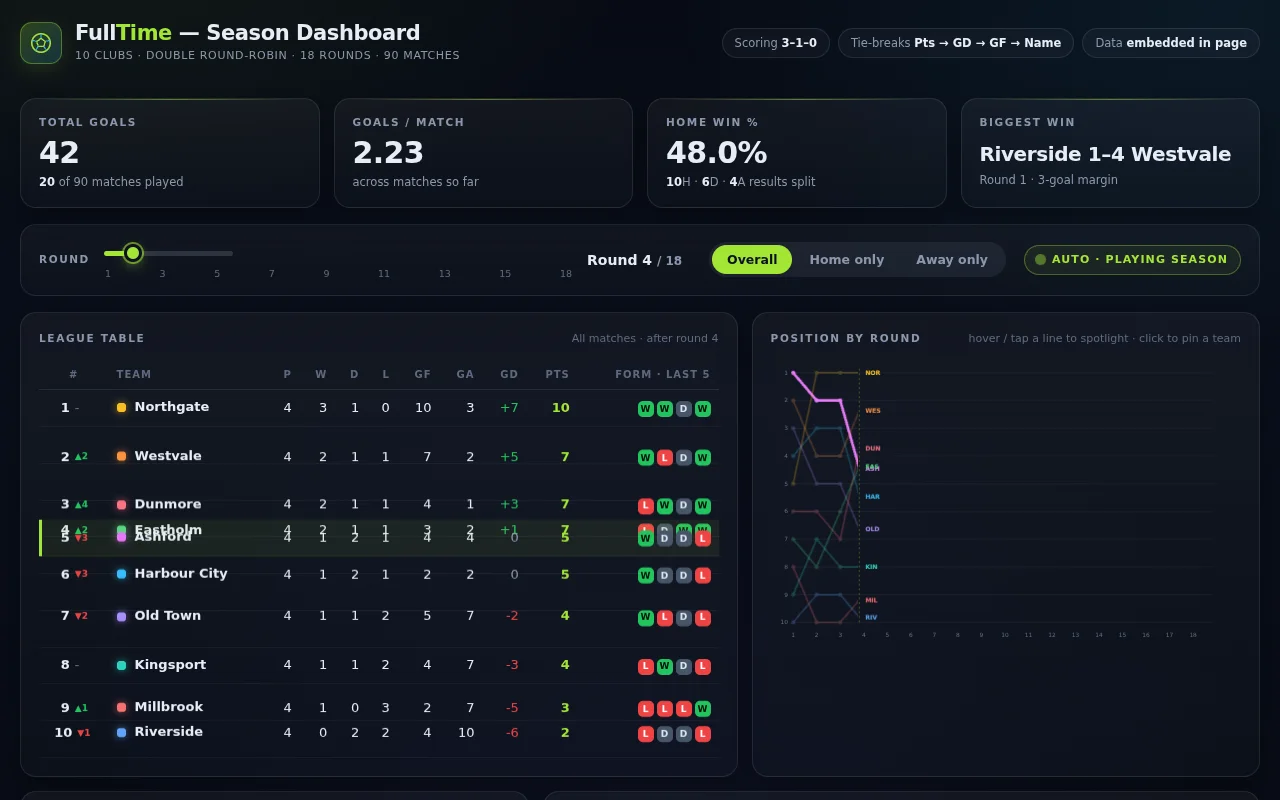Viewport: 1280px width, 800px height.
Task: Click the Scoring 3-1-0 pill
Action: (x=776, y=43)
